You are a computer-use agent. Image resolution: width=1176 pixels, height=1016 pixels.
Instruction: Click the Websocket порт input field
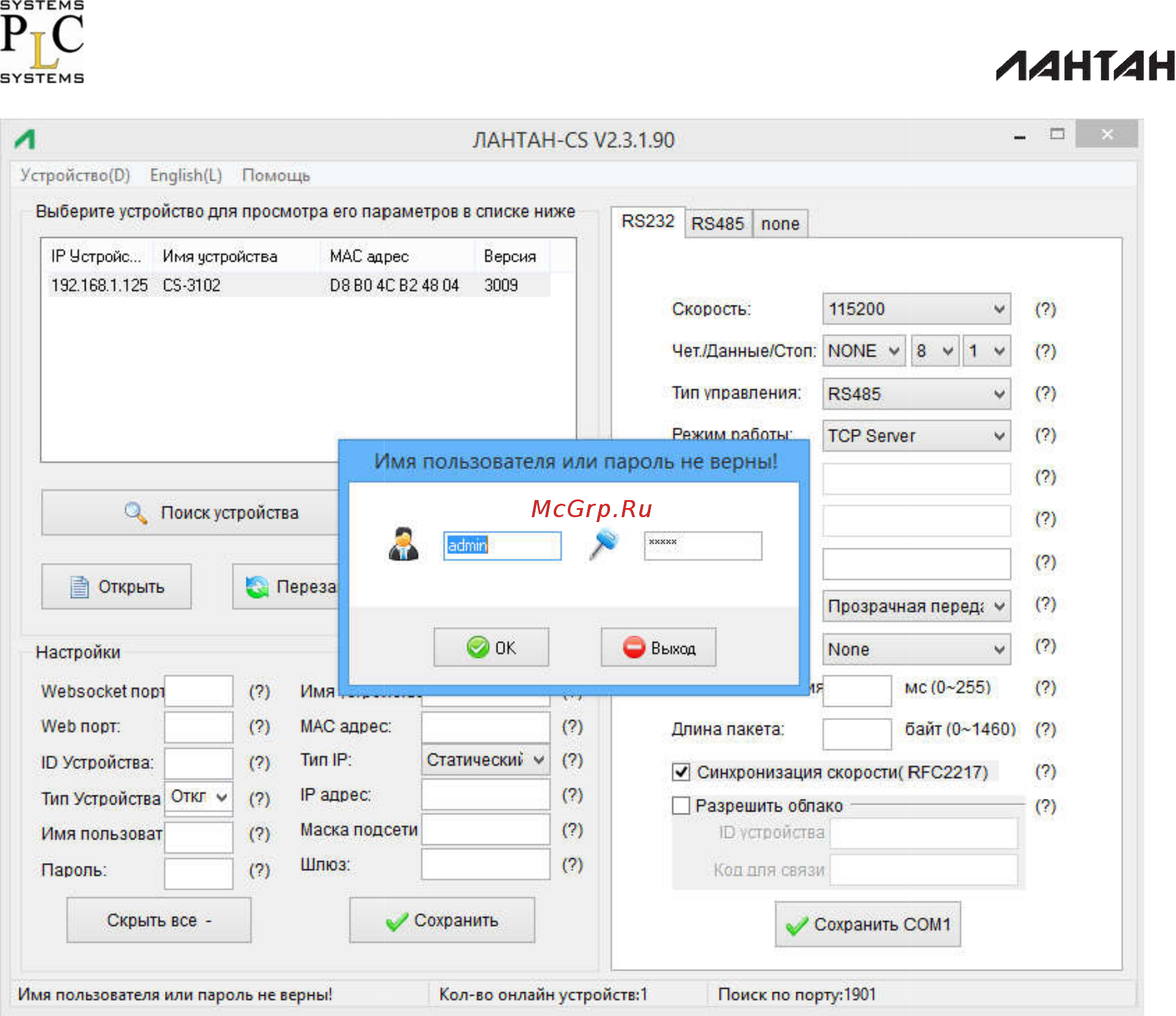coord(199,691)
